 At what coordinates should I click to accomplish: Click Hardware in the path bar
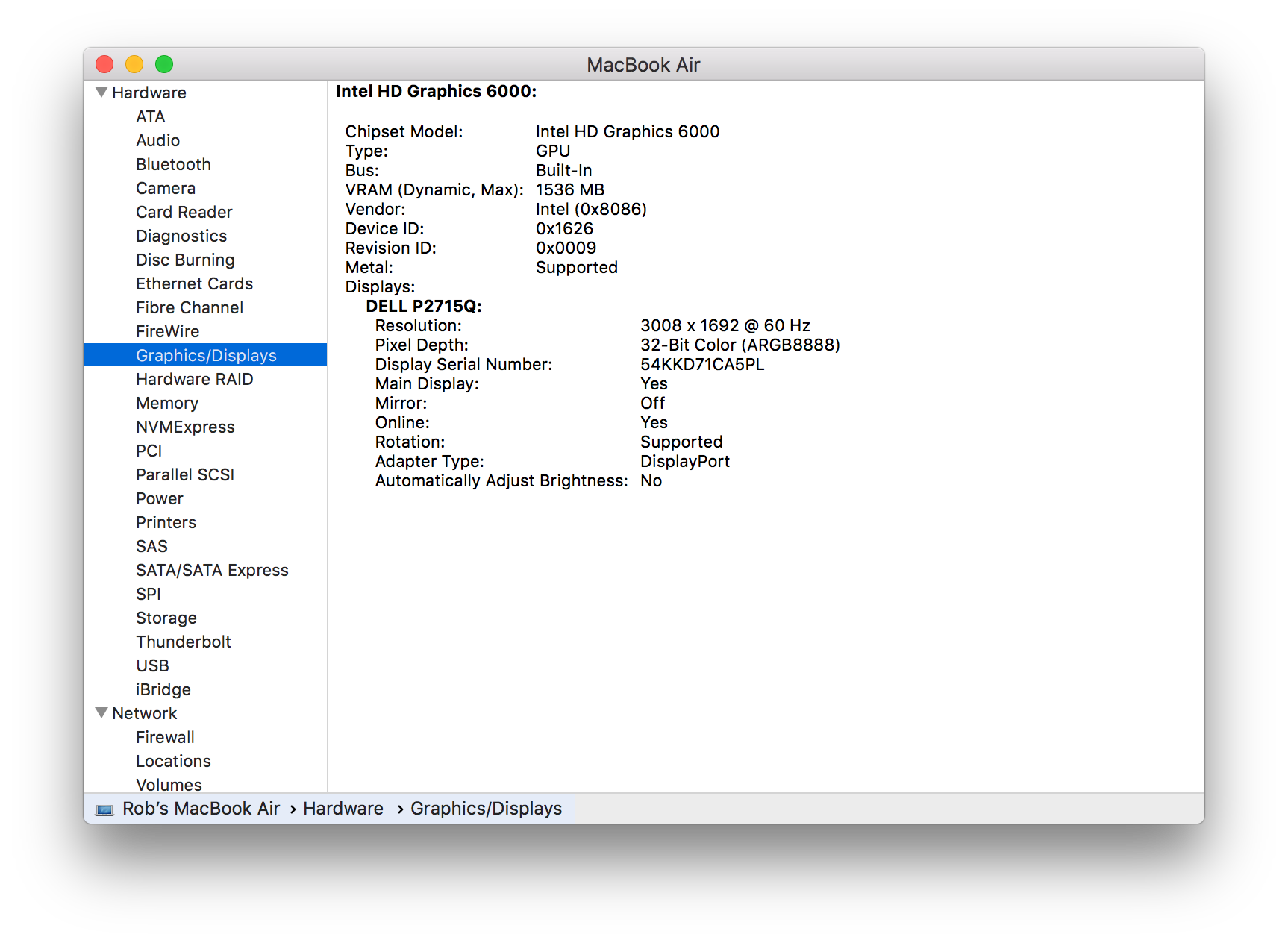coord(343,809)
